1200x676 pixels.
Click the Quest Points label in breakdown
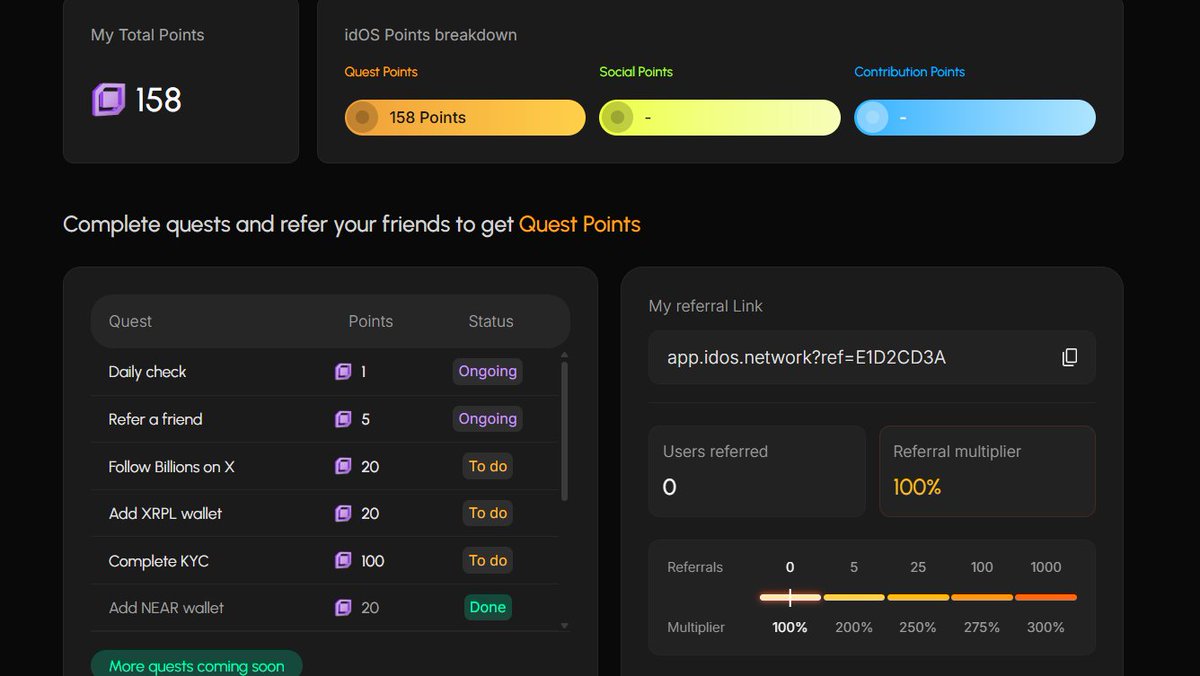coord(381,72)
